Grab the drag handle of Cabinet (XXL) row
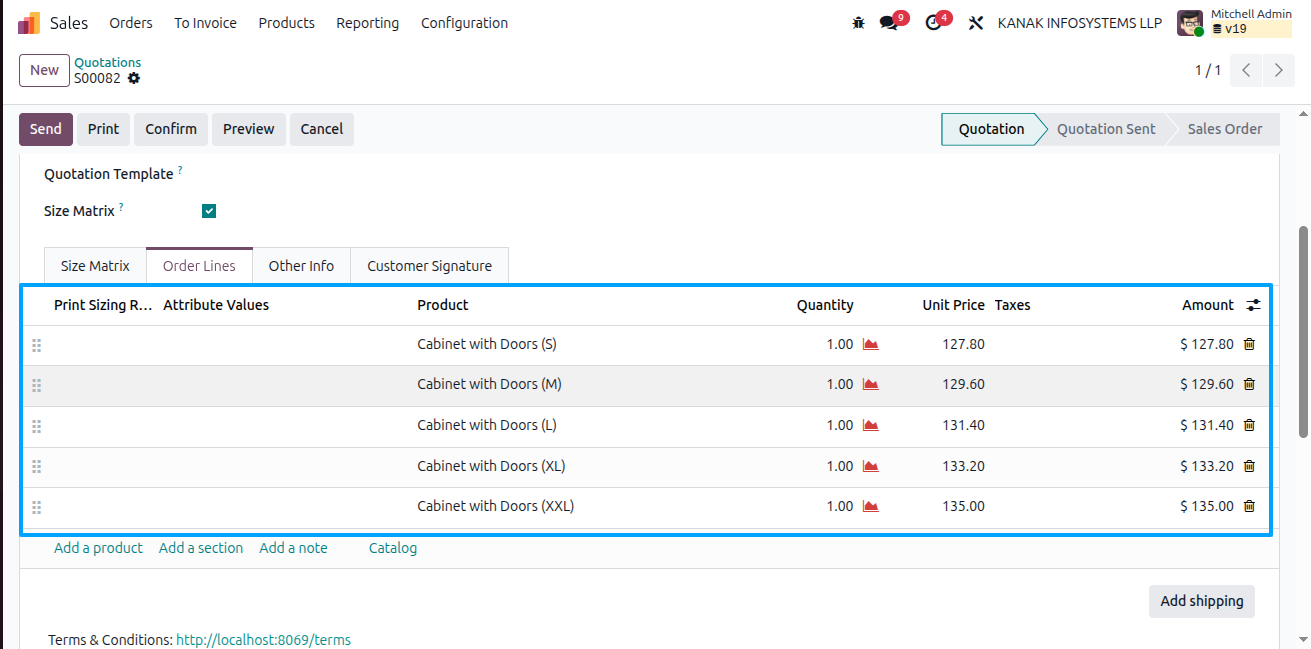The image size is (1311, 649). (37, 507)
